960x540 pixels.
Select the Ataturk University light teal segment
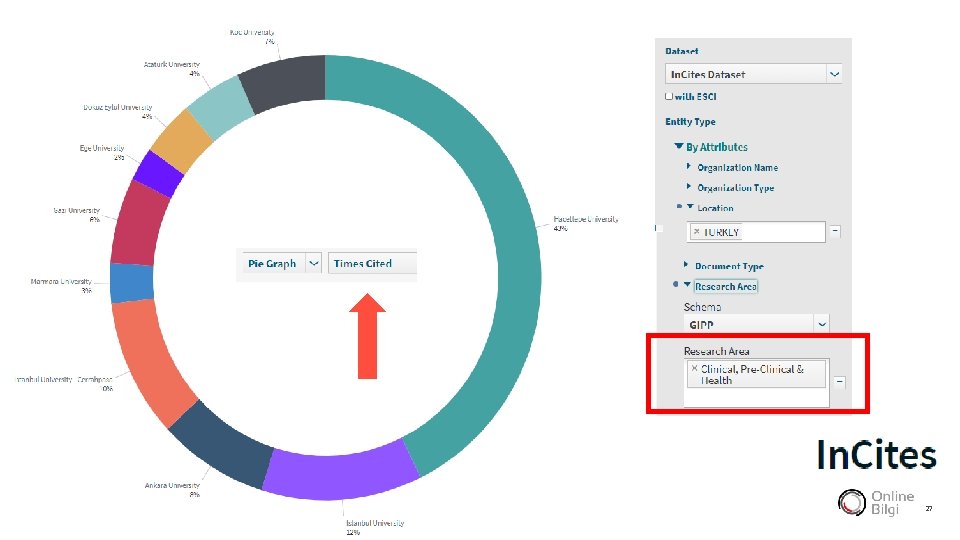tap(221, 108)
